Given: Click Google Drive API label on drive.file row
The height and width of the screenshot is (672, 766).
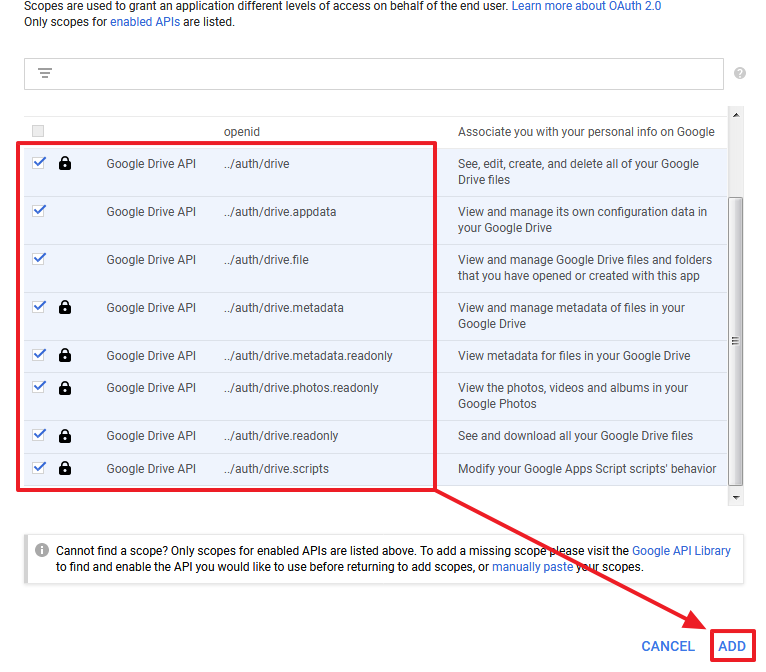Looking at the screenshot, I should (x=151, y=259).
